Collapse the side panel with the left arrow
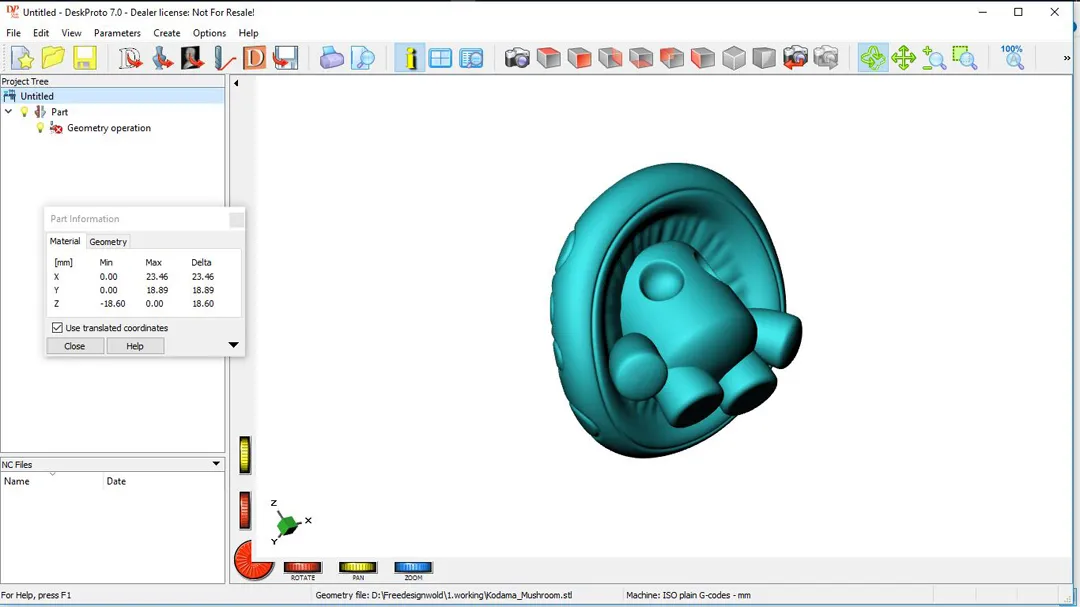 click(236, 83)
